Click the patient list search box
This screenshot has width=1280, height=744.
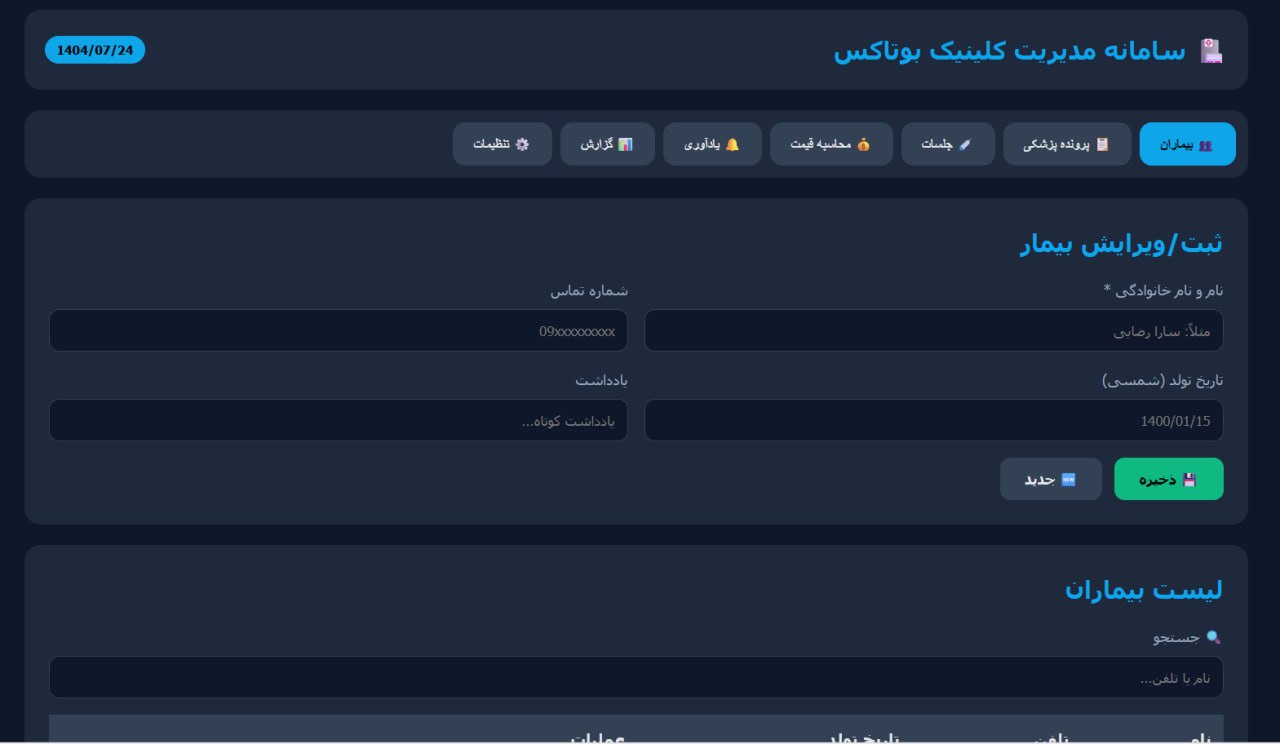click(635, 678)
